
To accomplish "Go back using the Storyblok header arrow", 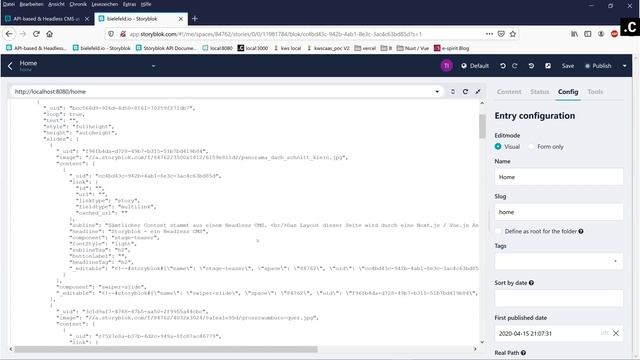I will tap(10, 65).
